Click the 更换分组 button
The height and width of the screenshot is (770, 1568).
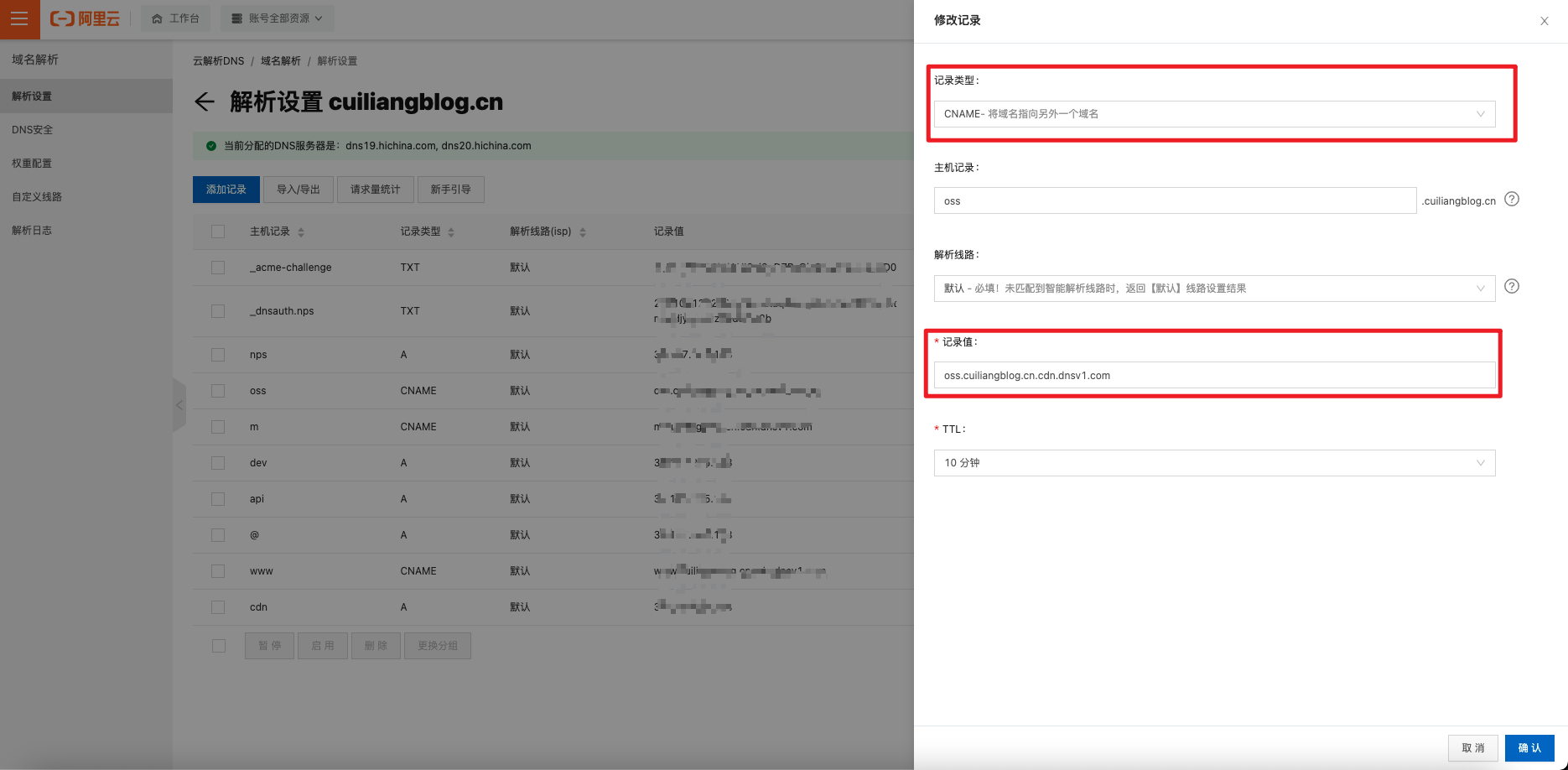tap(438, 646)
